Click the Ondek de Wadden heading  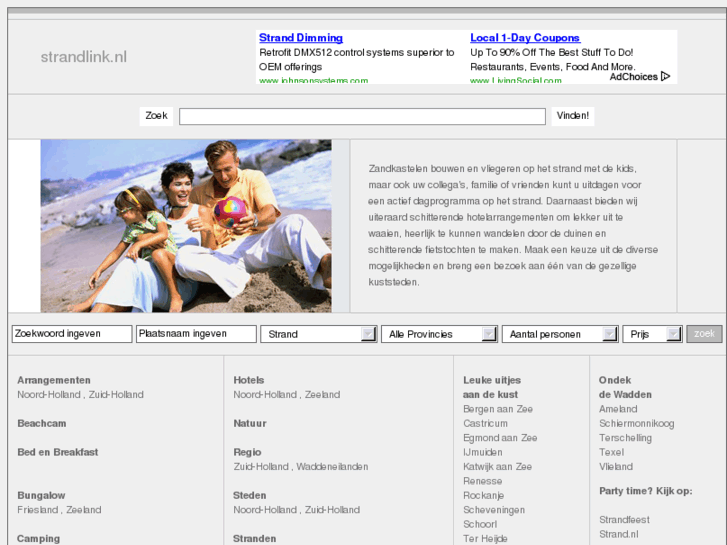(625, 387)
